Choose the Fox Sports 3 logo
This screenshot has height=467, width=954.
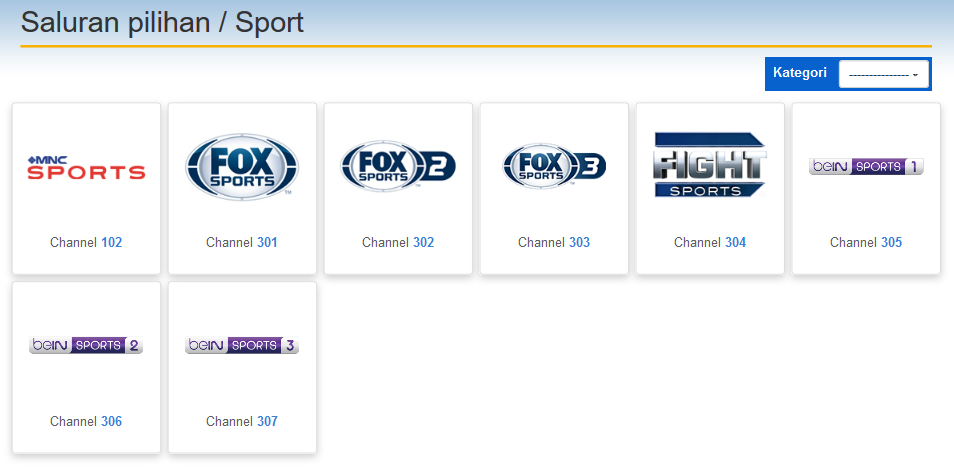[554, 167]
